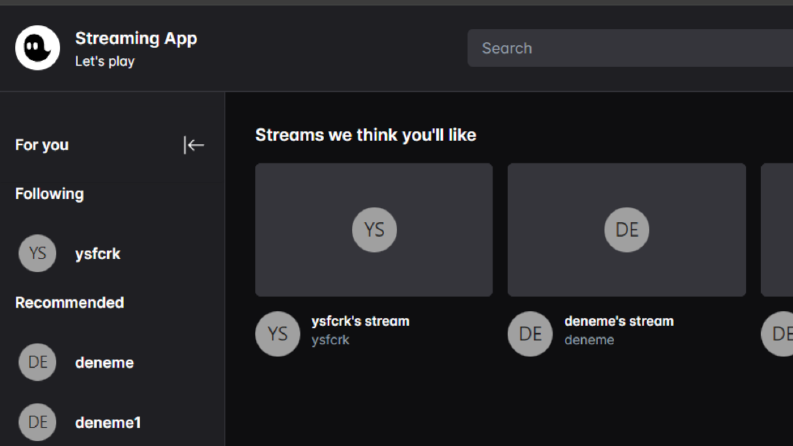Click the ghost logo icon
Image resolution: width=793 pixels, height=446 pixels.
[37, 48]
